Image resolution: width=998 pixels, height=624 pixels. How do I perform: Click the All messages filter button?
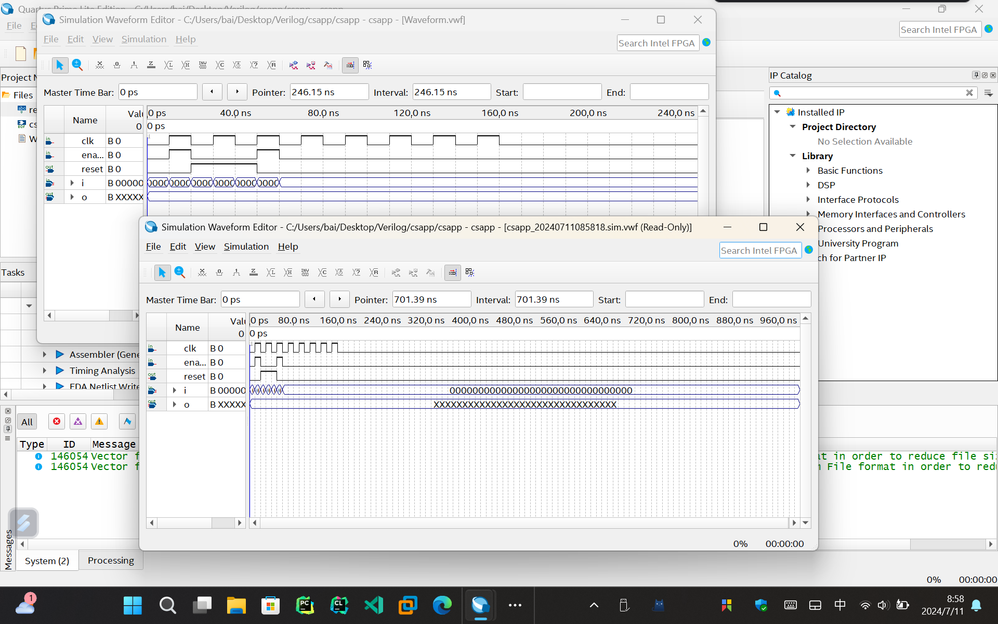pyautogui.click(x=27, y=422)
